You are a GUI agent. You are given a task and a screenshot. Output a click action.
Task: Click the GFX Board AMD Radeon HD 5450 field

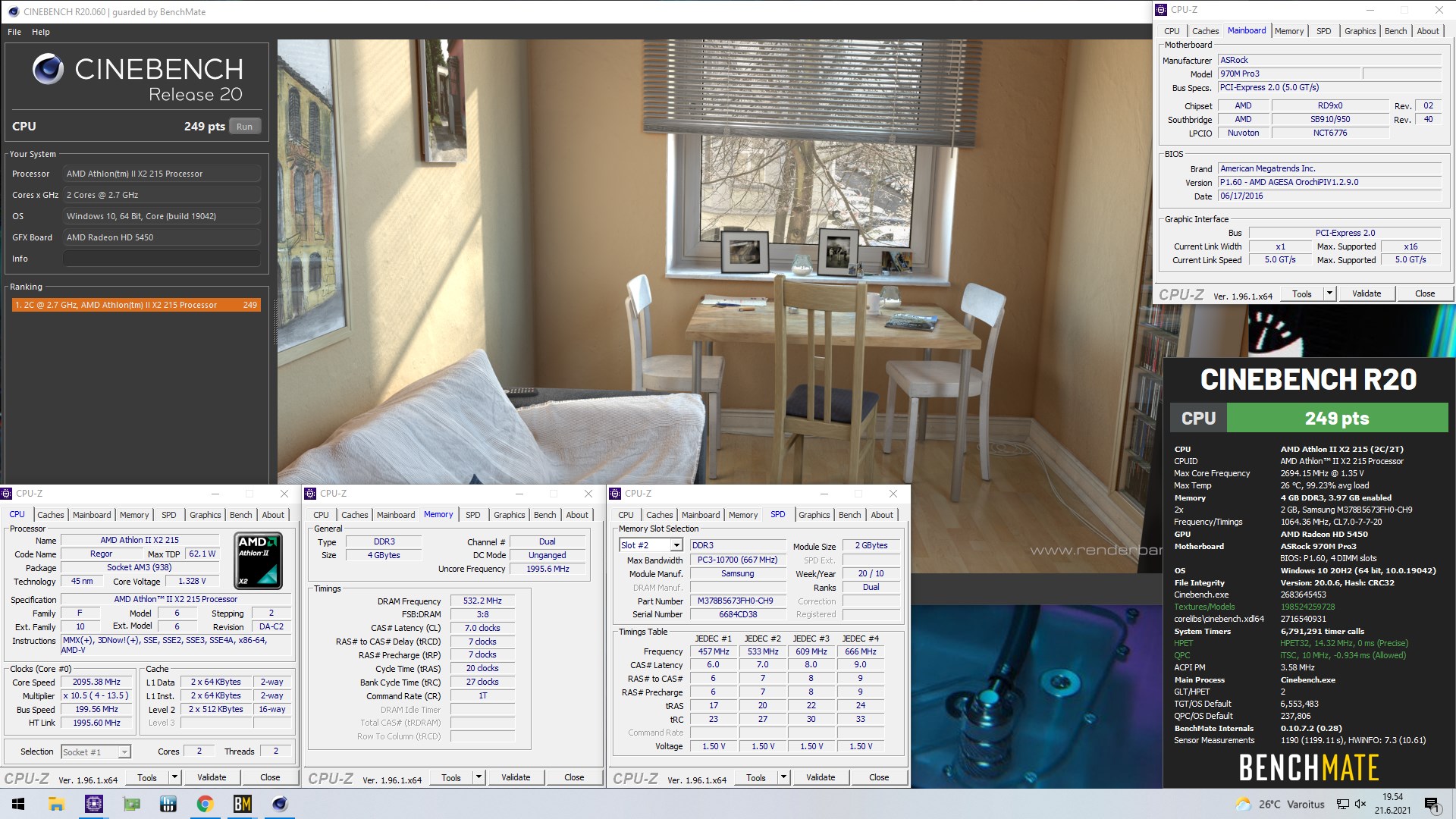click(x=162, y=237)
